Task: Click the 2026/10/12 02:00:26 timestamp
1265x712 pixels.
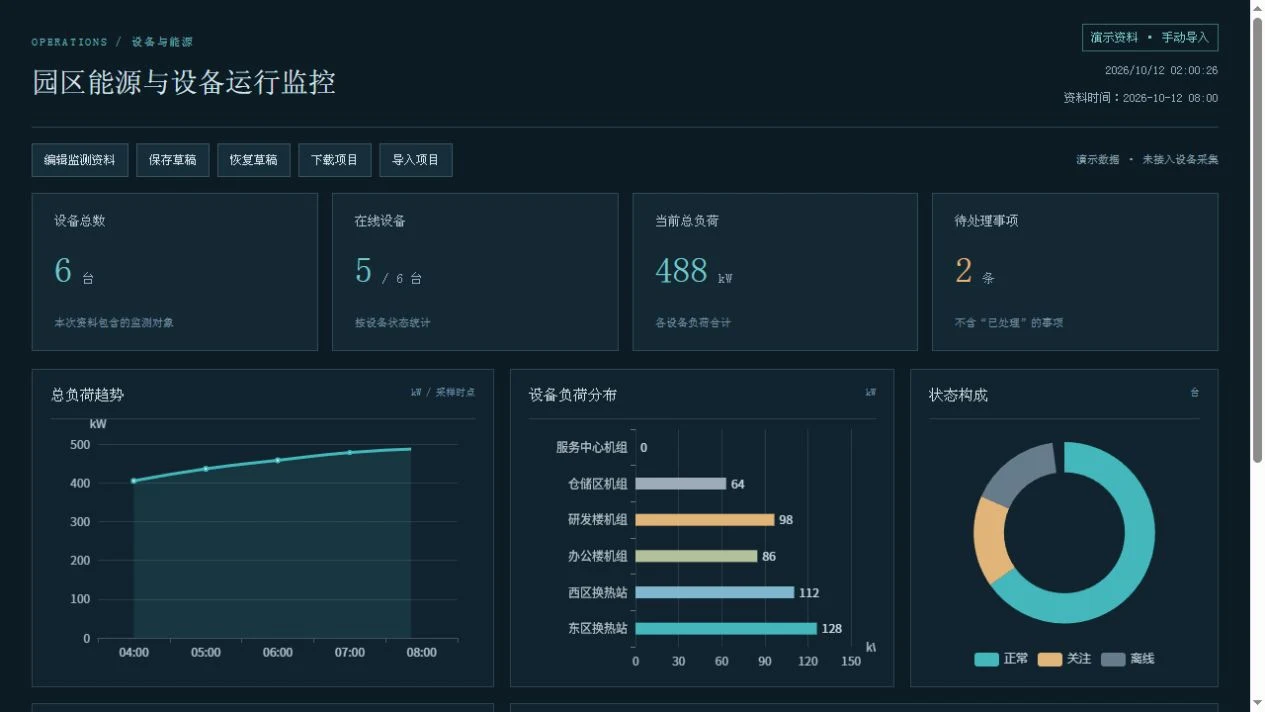Action: point(1161,71)
